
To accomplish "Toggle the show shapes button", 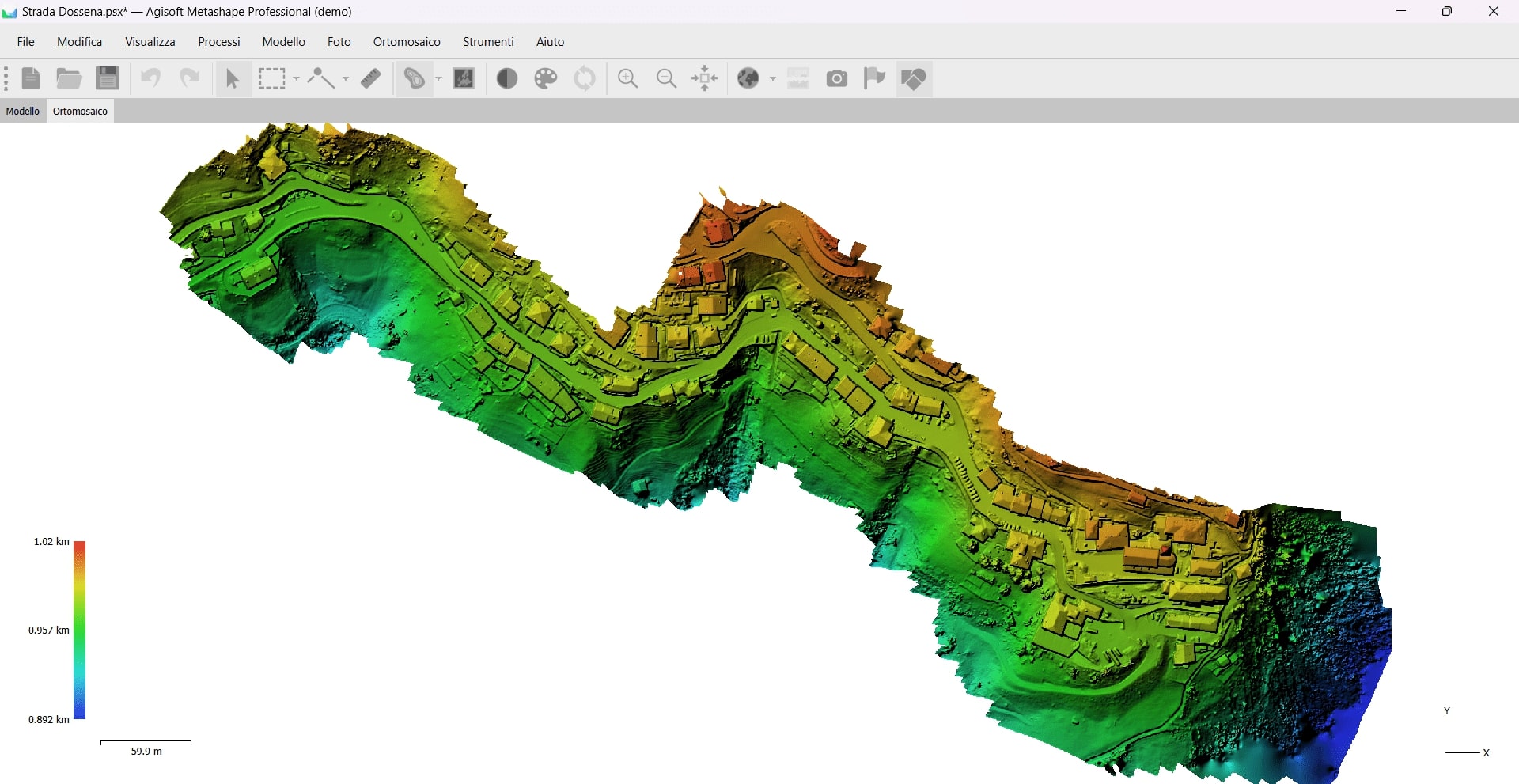I will [x=914, y=78].
